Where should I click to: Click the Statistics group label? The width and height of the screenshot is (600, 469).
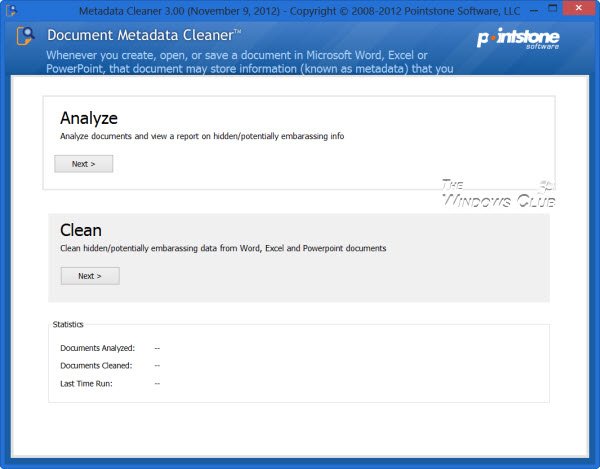[x=68, y=324]
